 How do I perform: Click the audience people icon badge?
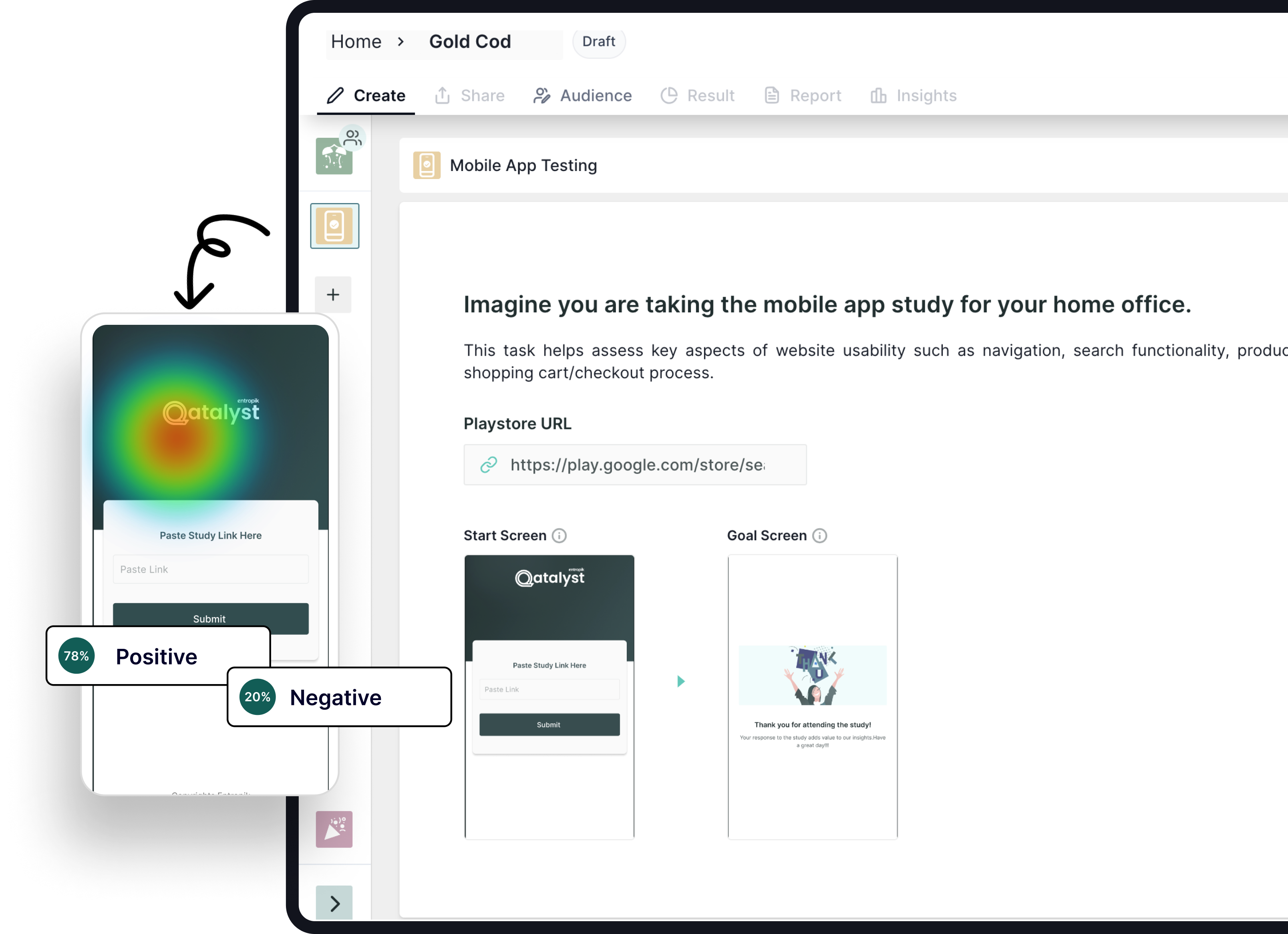[352, 137]
